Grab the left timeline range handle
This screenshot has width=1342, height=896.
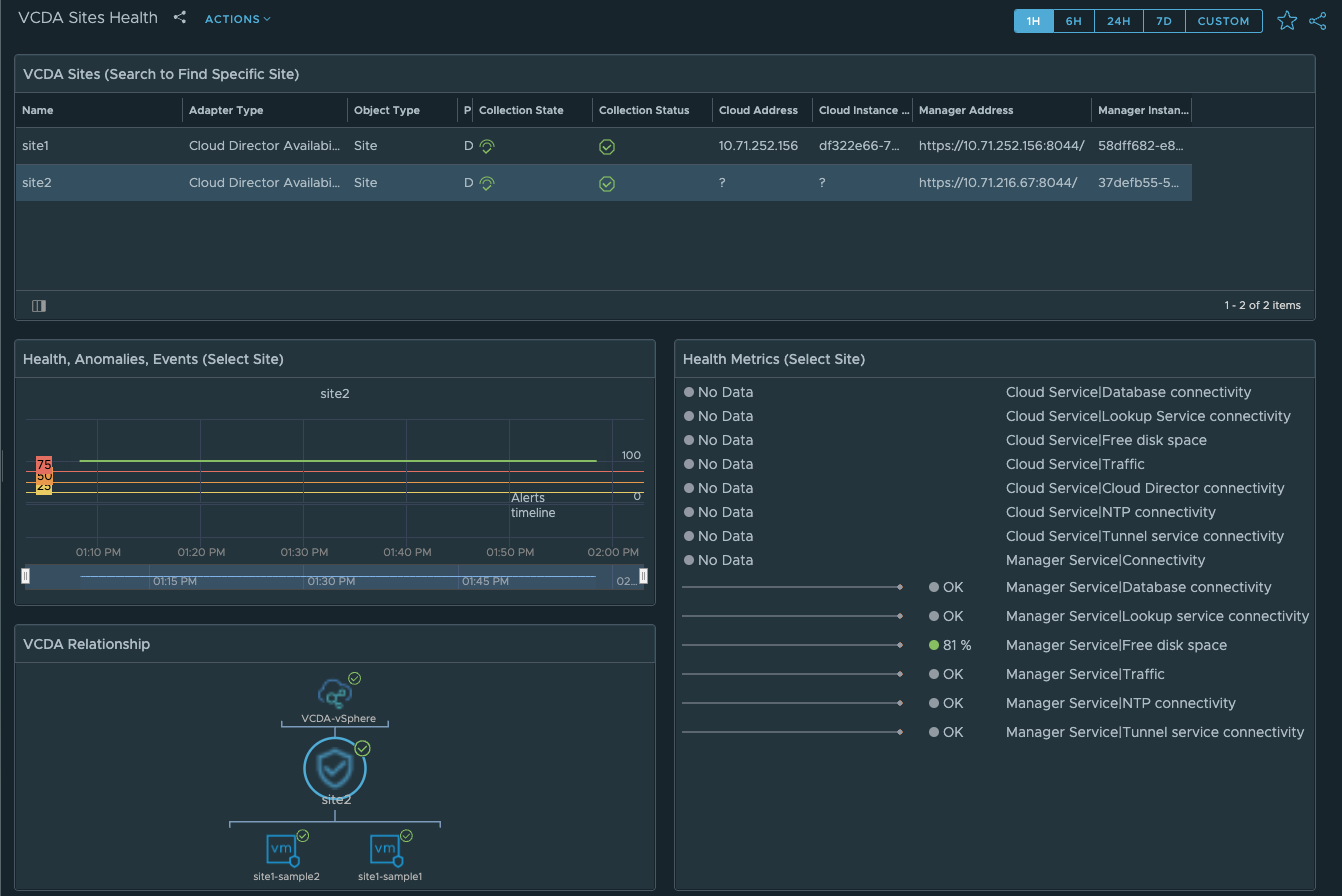point(26,576)
